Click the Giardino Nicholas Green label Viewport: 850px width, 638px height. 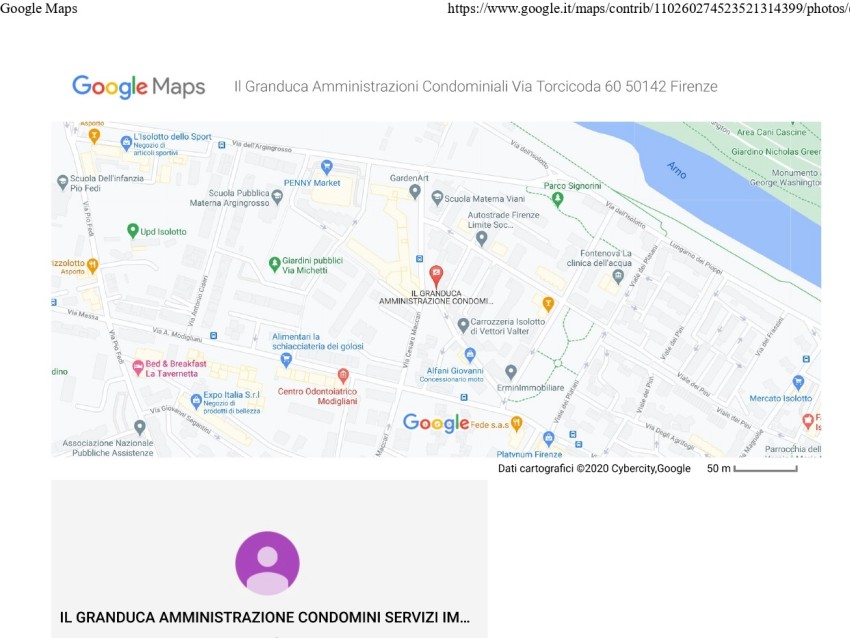click(776, 152)
